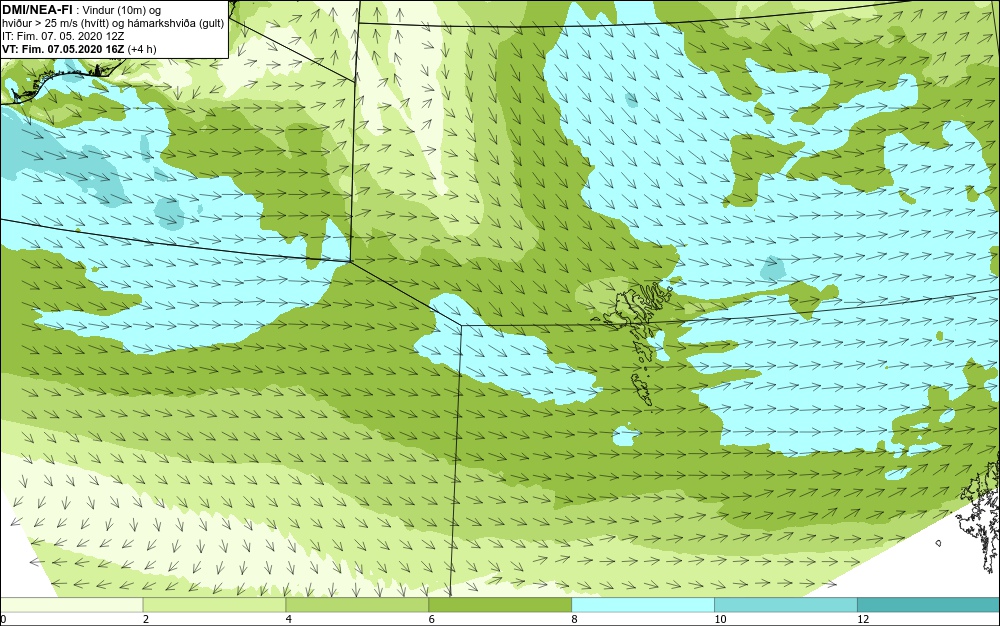
Task: Click the 'Vindur (10m) og' label
Action: 123,10
